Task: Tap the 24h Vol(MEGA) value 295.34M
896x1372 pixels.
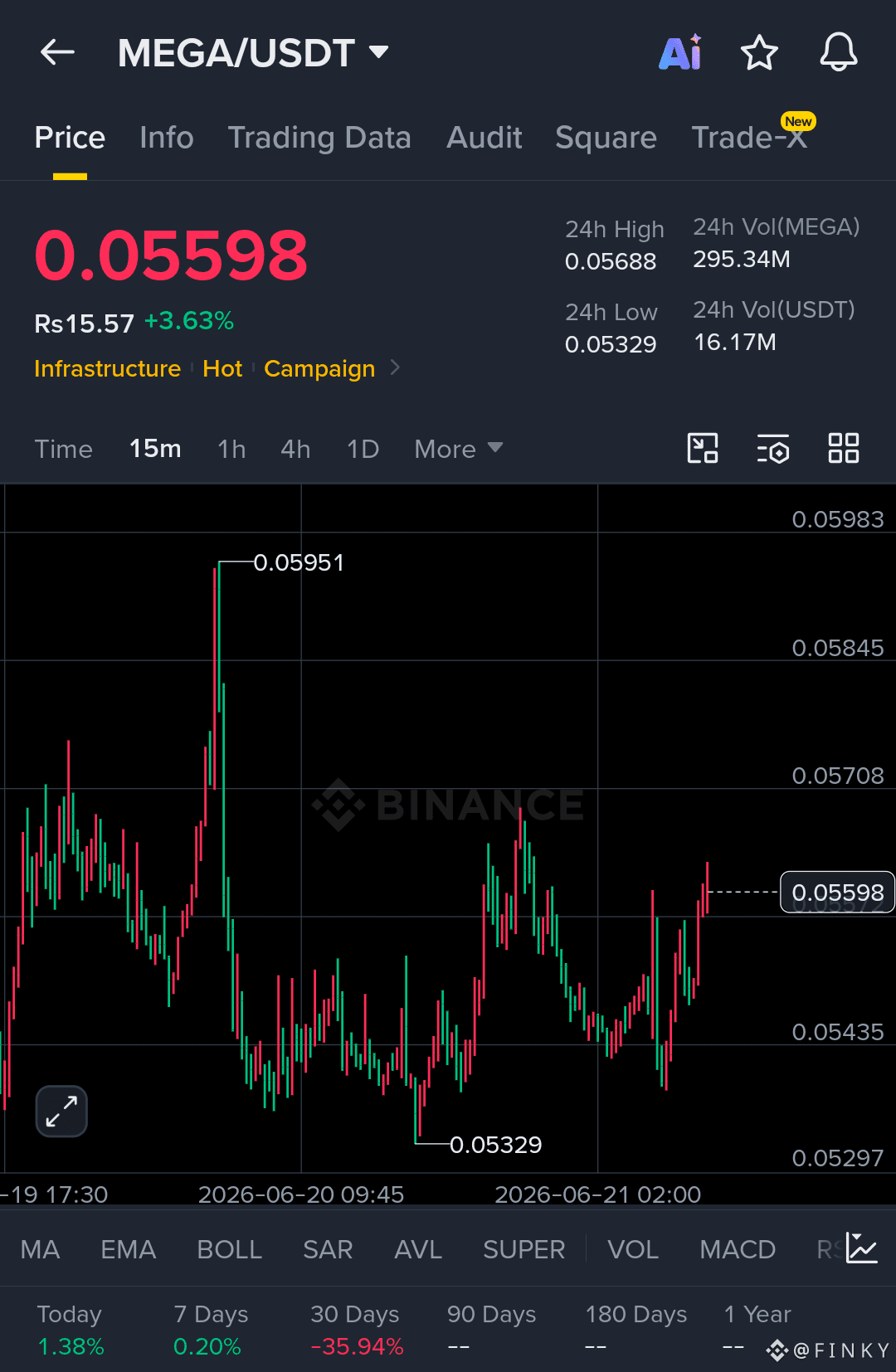Action: click(742, 259)
